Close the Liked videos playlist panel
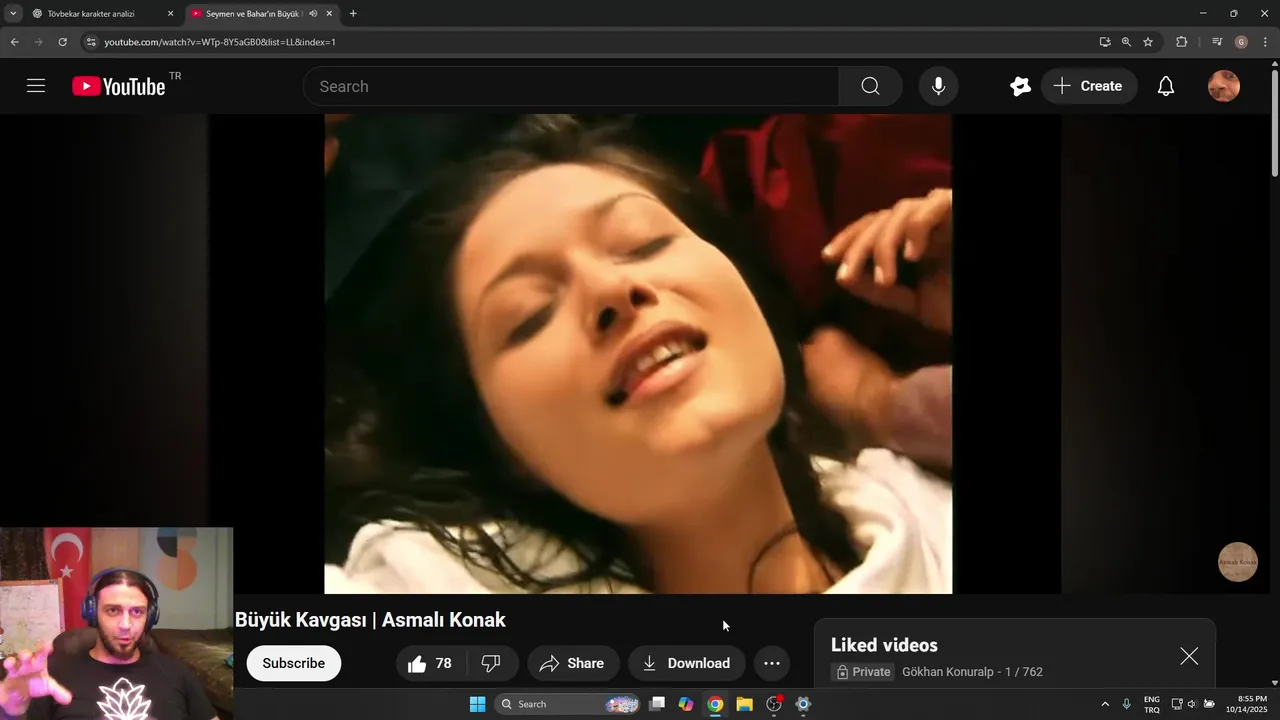The width and height of the screenshot is (1280, 720). (1189, 656)
